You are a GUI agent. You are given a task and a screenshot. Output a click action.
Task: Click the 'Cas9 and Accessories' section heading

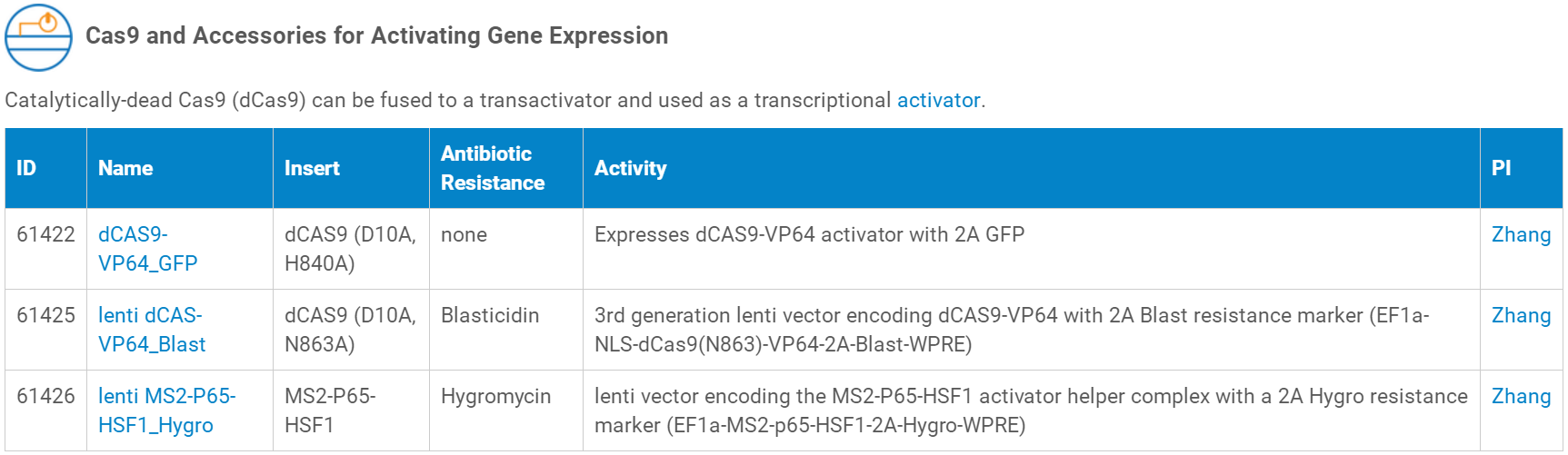[x=376, y=35]
